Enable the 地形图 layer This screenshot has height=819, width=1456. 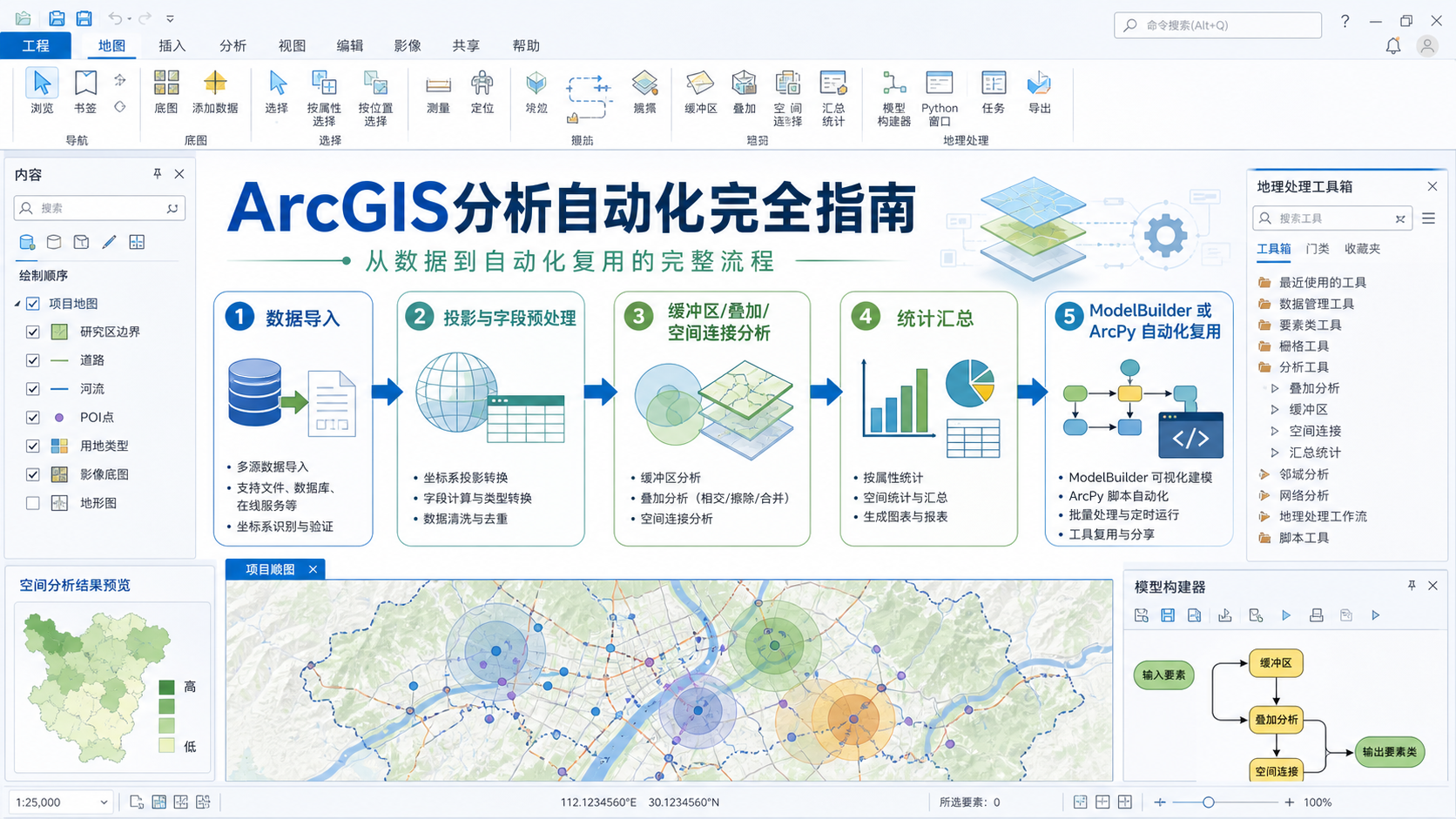point(33,503)
